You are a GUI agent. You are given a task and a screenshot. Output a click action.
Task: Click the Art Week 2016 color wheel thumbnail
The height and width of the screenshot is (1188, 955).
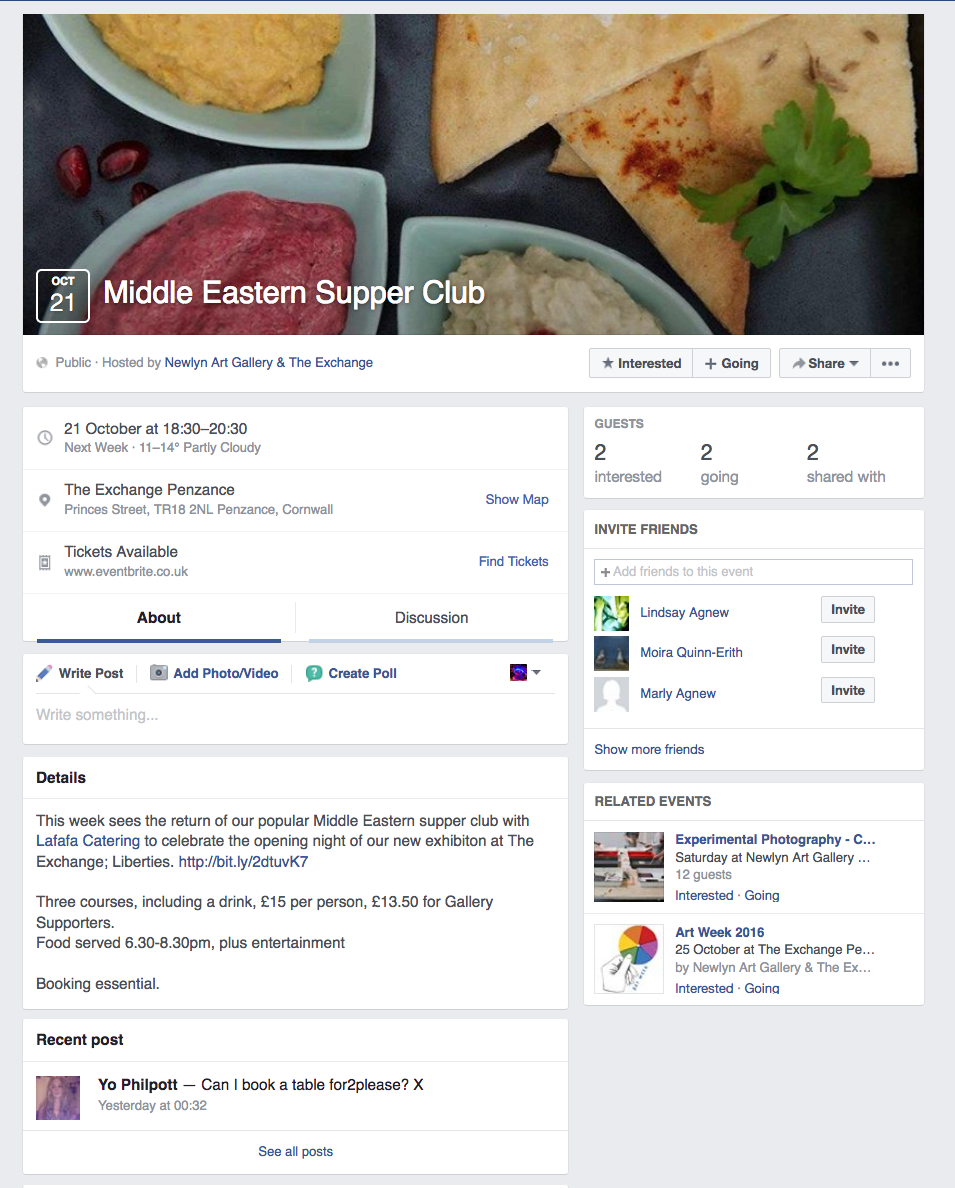pyautogui.click(x=629, y=959)
